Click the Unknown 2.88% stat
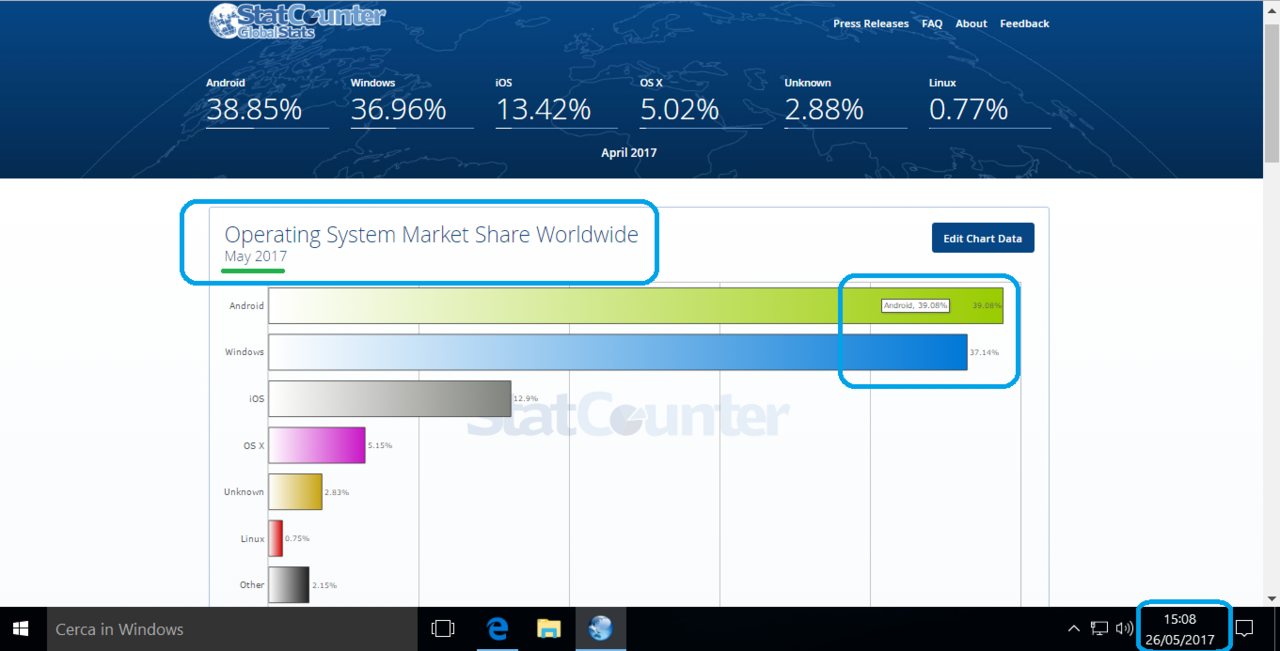Image resolution: width=1280 pixels, height=651 pixels. (x=845, y=102)
